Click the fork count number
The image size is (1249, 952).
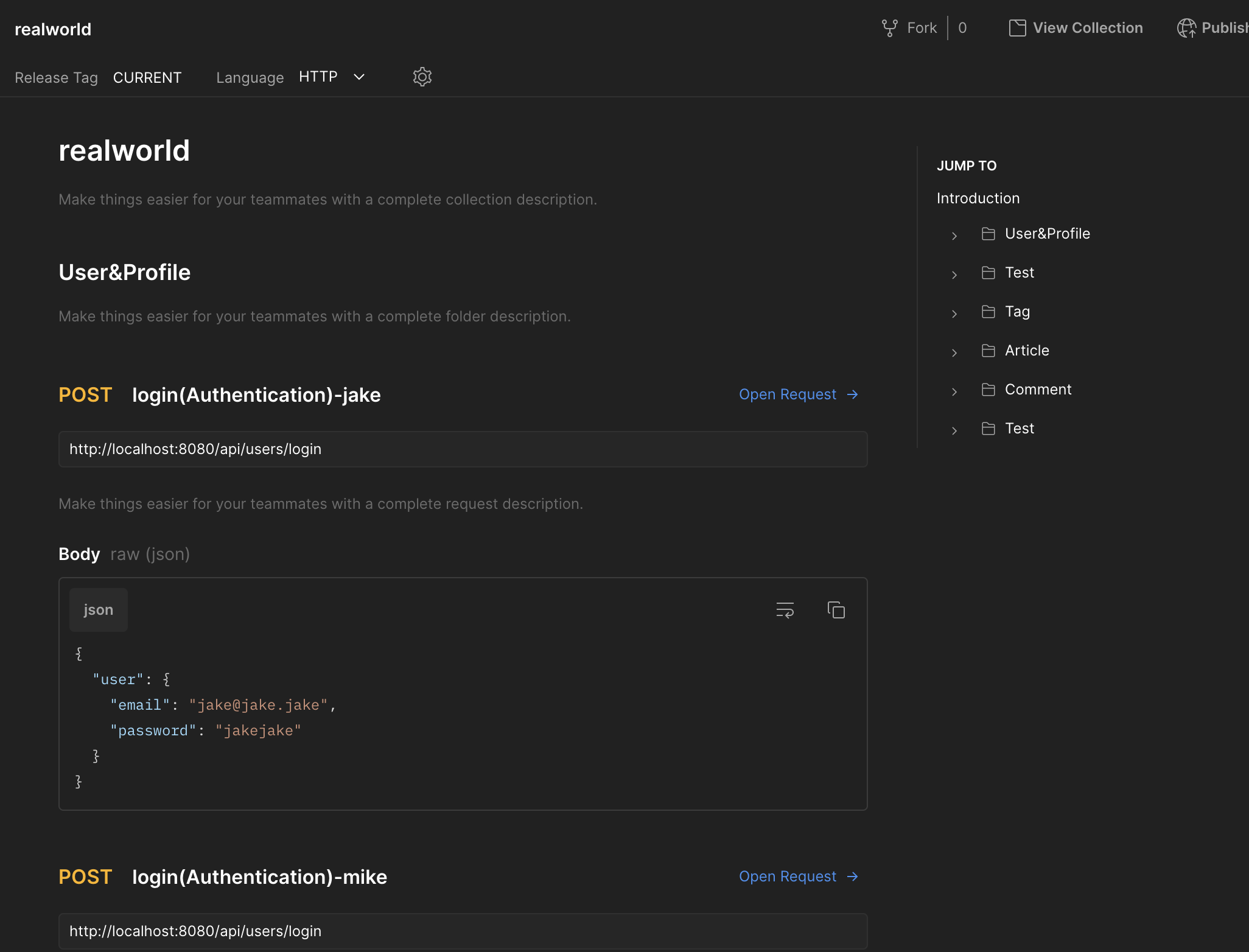click(962, 28)
